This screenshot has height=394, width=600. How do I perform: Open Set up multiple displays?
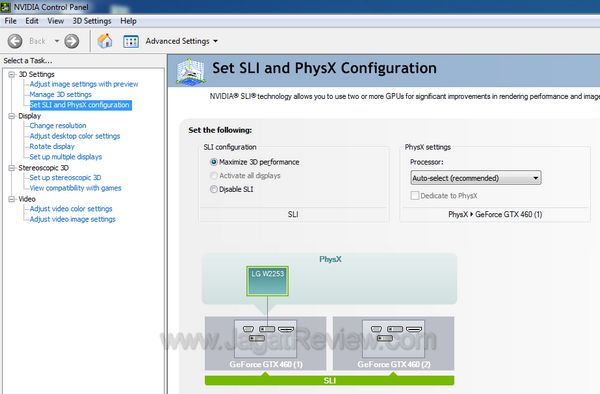point(65,156)
